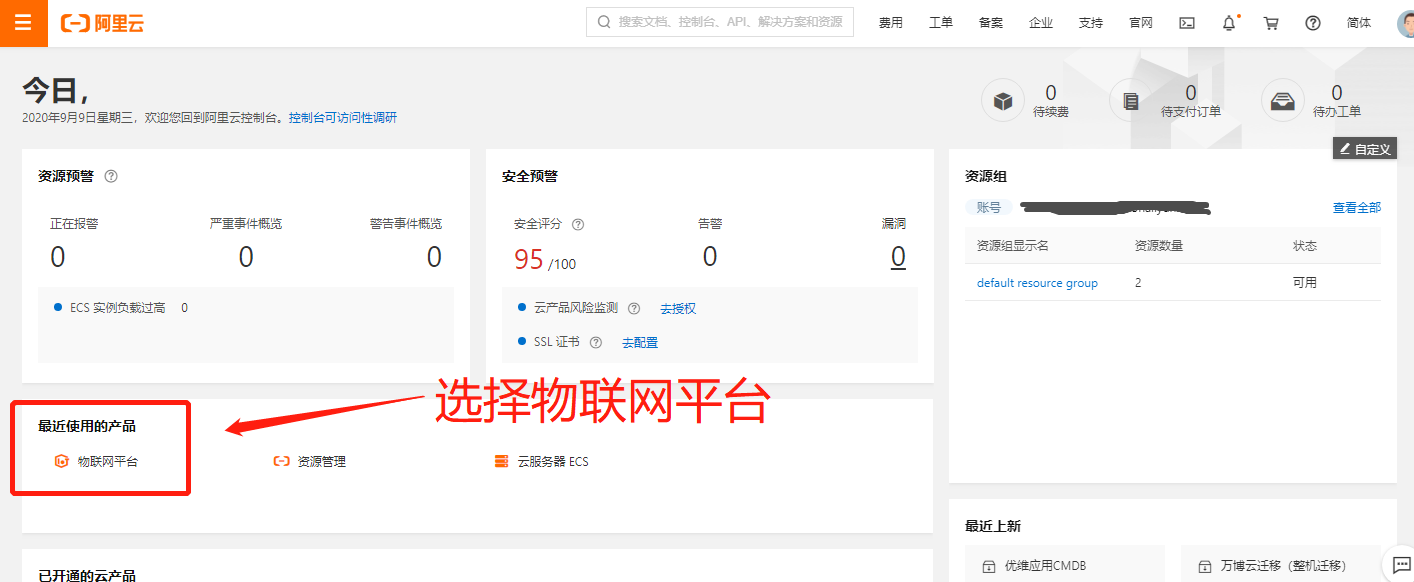1414x582 pixels.
Task: Click the pending renewal box icon
Action: point(1003,101)
